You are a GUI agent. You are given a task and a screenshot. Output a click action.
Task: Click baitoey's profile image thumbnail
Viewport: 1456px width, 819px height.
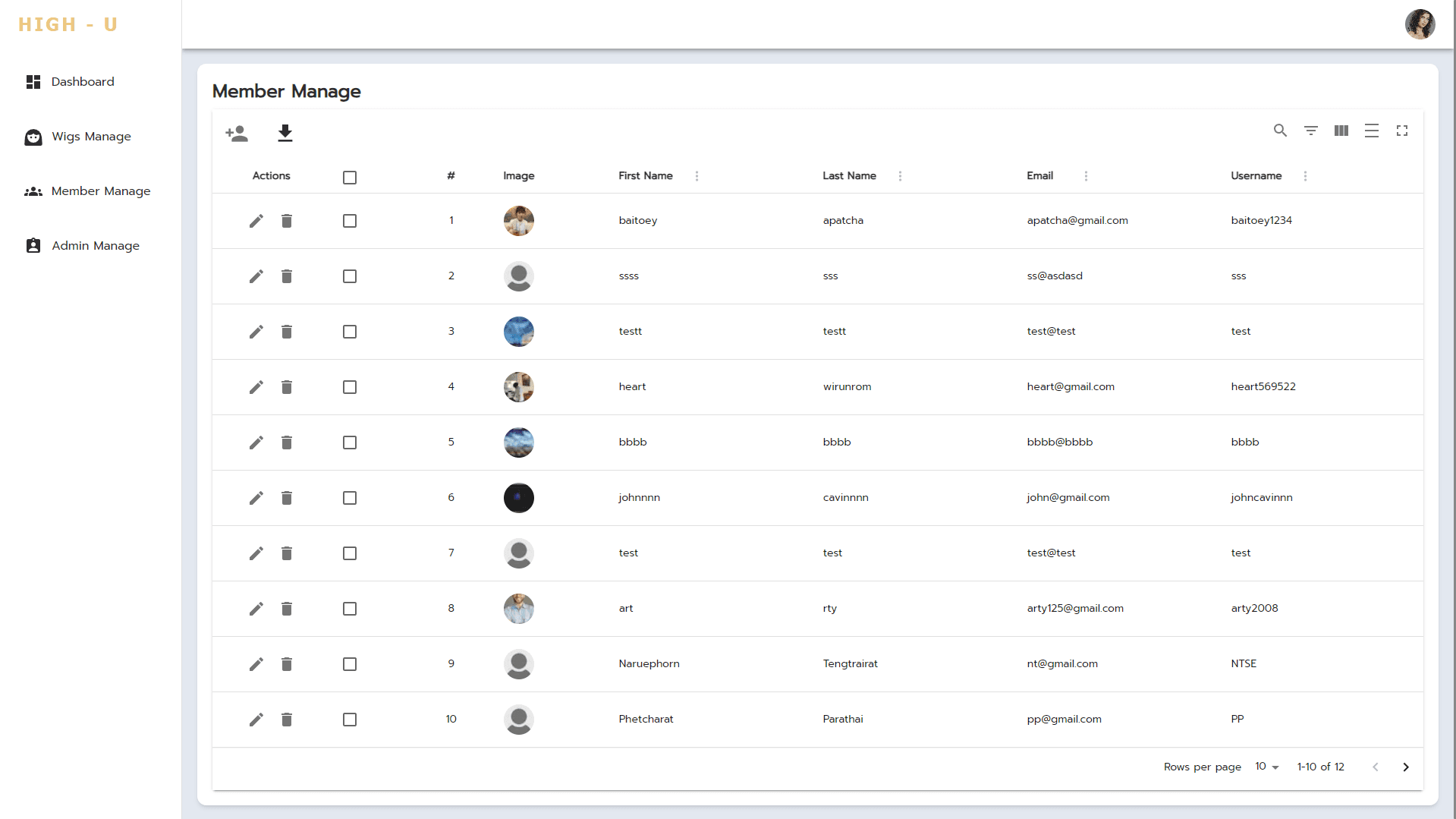519,221
